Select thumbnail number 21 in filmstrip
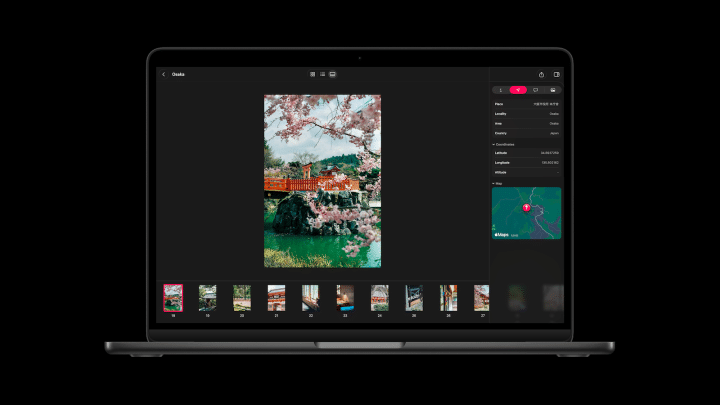Image resolution: width=720 pixels, height=405 pixels. pyautogui.click(x=276, y=298)
